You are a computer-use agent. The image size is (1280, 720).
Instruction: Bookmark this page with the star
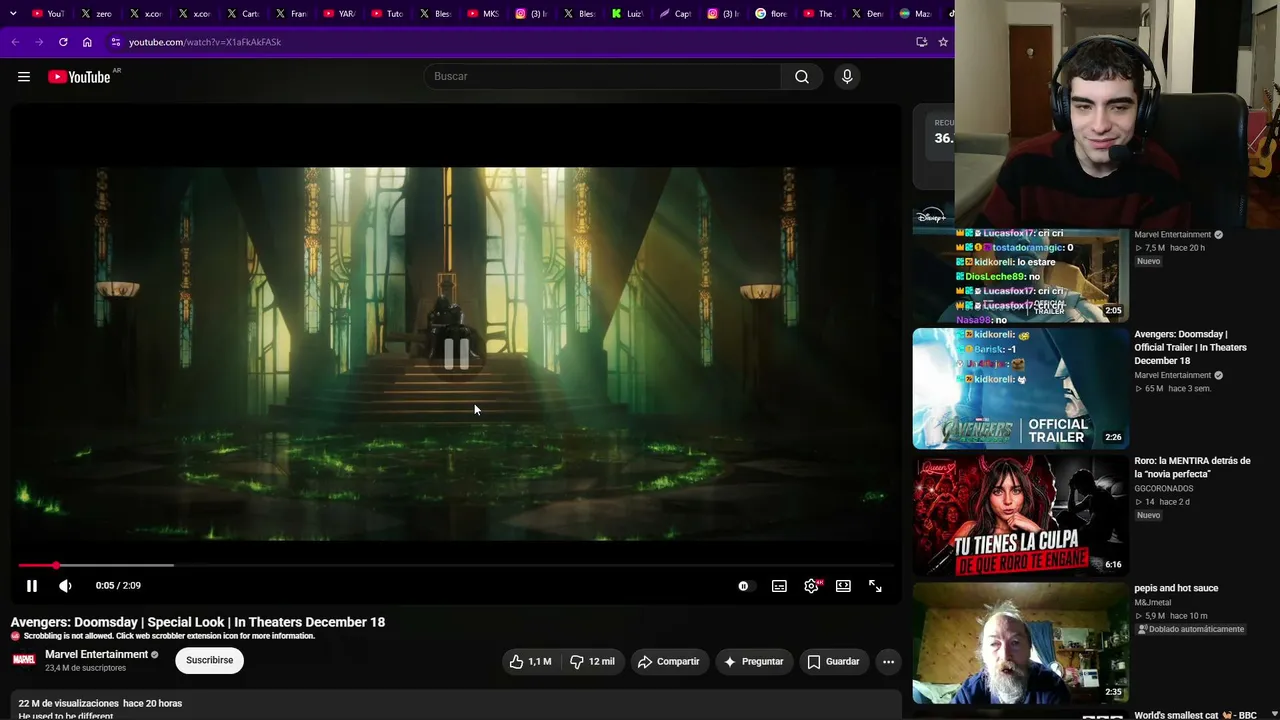tap(943, 42)
